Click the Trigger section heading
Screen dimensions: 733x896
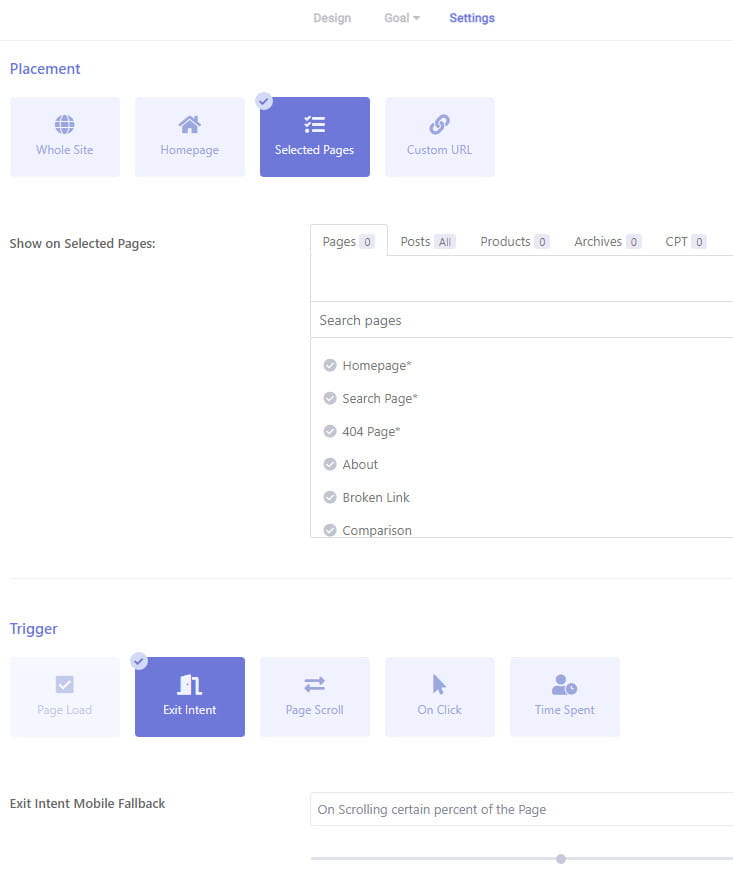(34, 629)
